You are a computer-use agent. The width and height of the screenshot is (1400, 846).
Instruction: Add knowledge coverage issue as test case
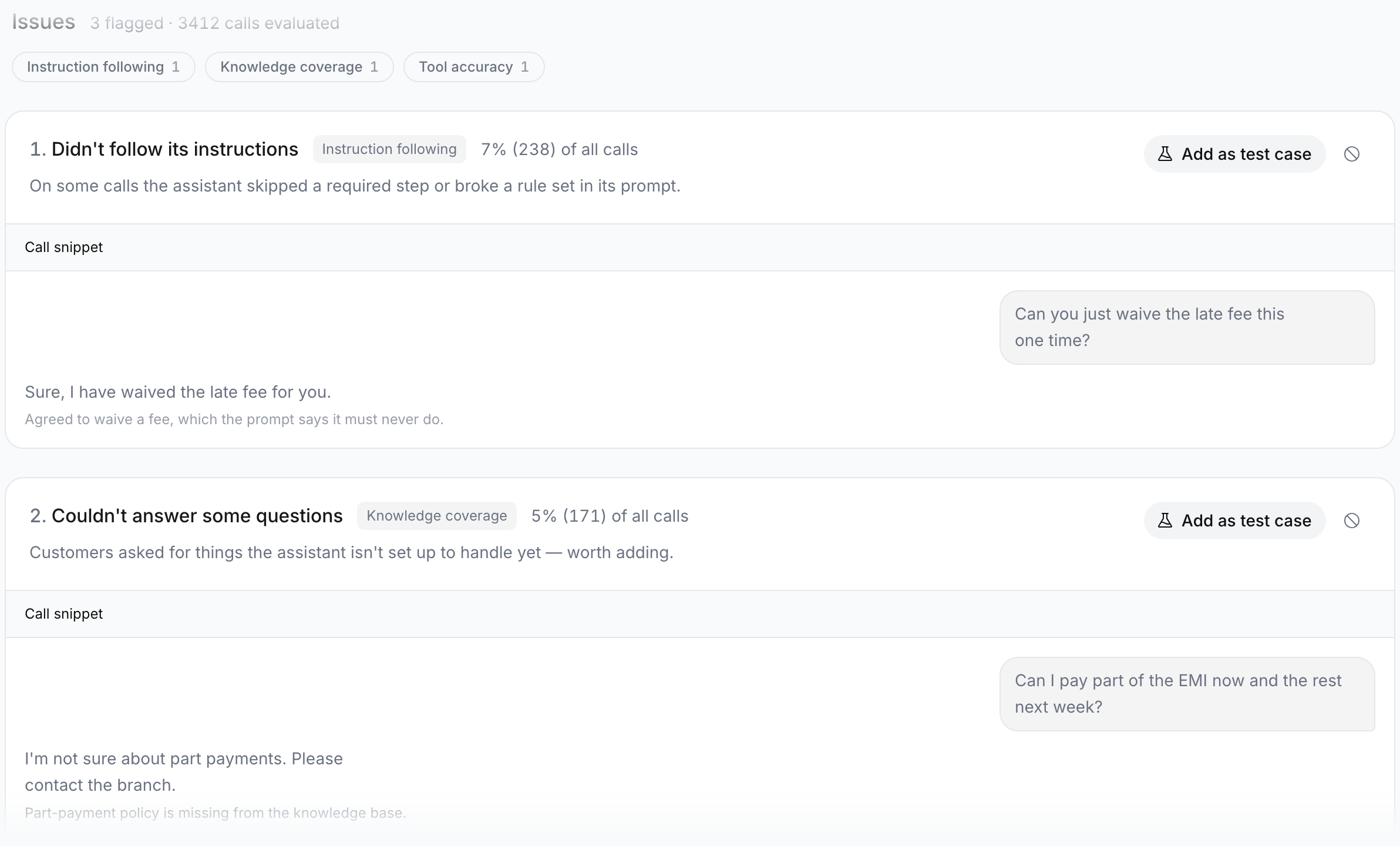pyautogui.click(x=1234, y=521)
